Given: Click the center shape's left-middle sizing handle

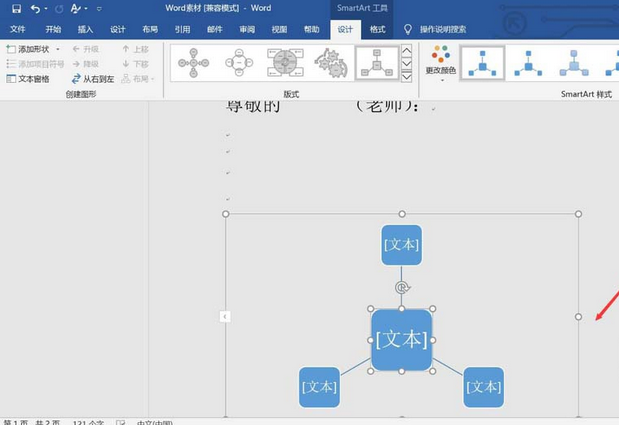Looking at the screenshot, I should click(x=370, y=340).
